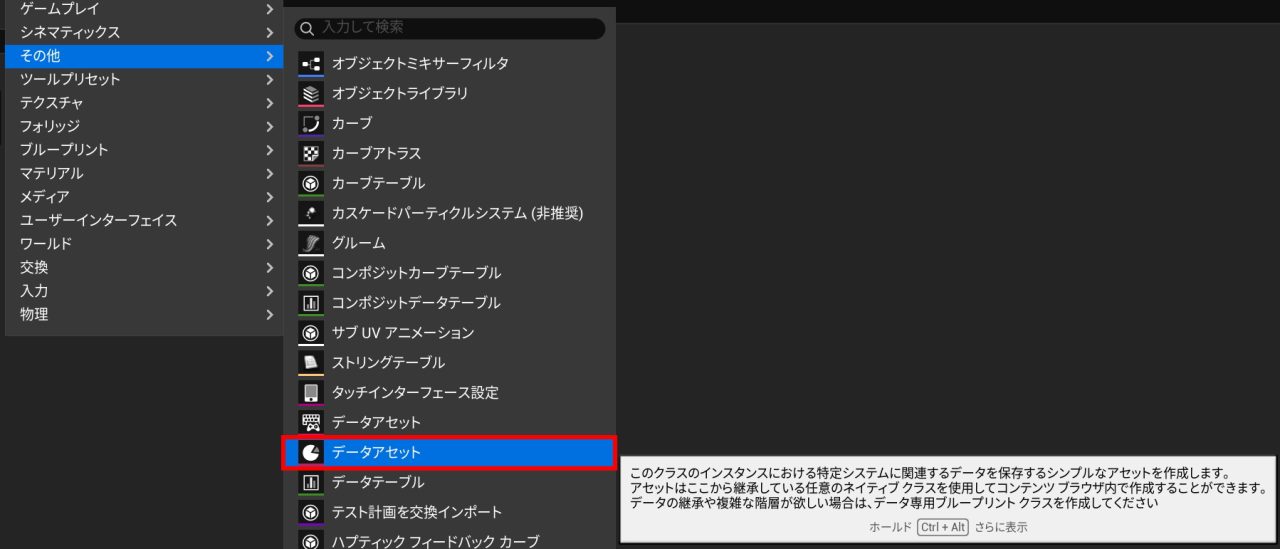Open the ユーザーインターフェイス menu category
1280x549 pixels.
pos(98,220)
